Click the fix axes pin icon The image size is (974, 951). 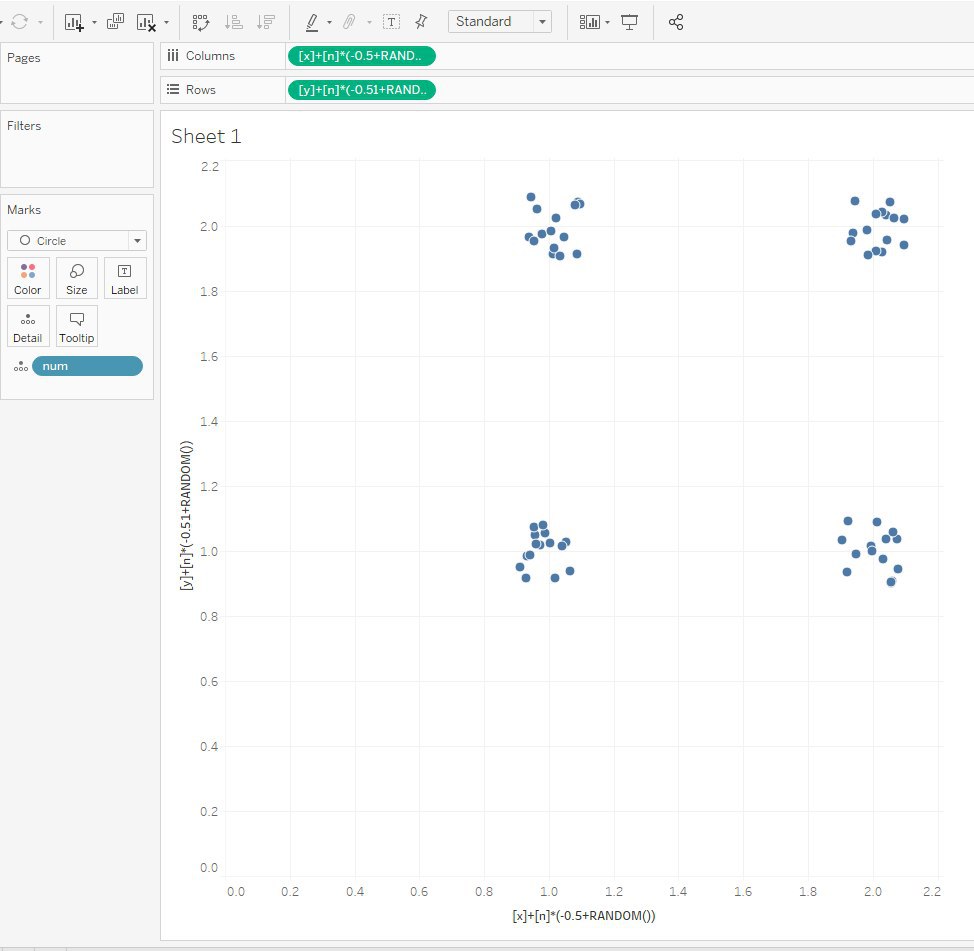421,22
